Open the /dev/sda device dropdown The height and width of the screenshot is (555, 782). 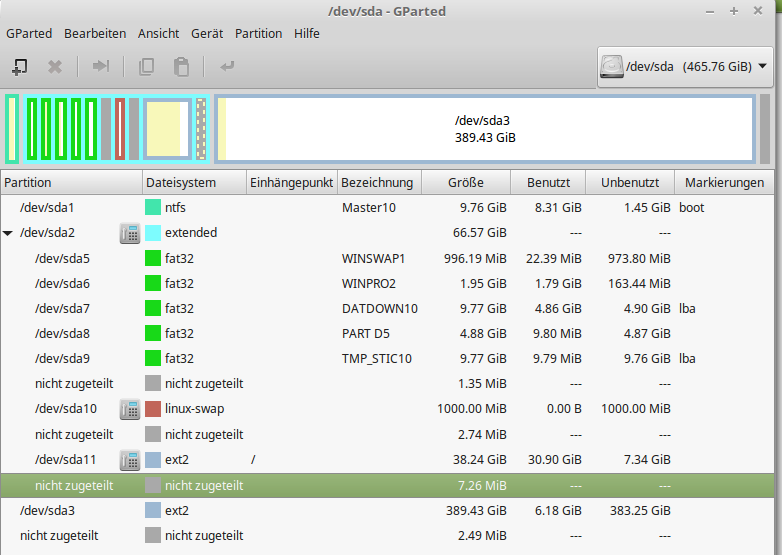pos(684,67)
